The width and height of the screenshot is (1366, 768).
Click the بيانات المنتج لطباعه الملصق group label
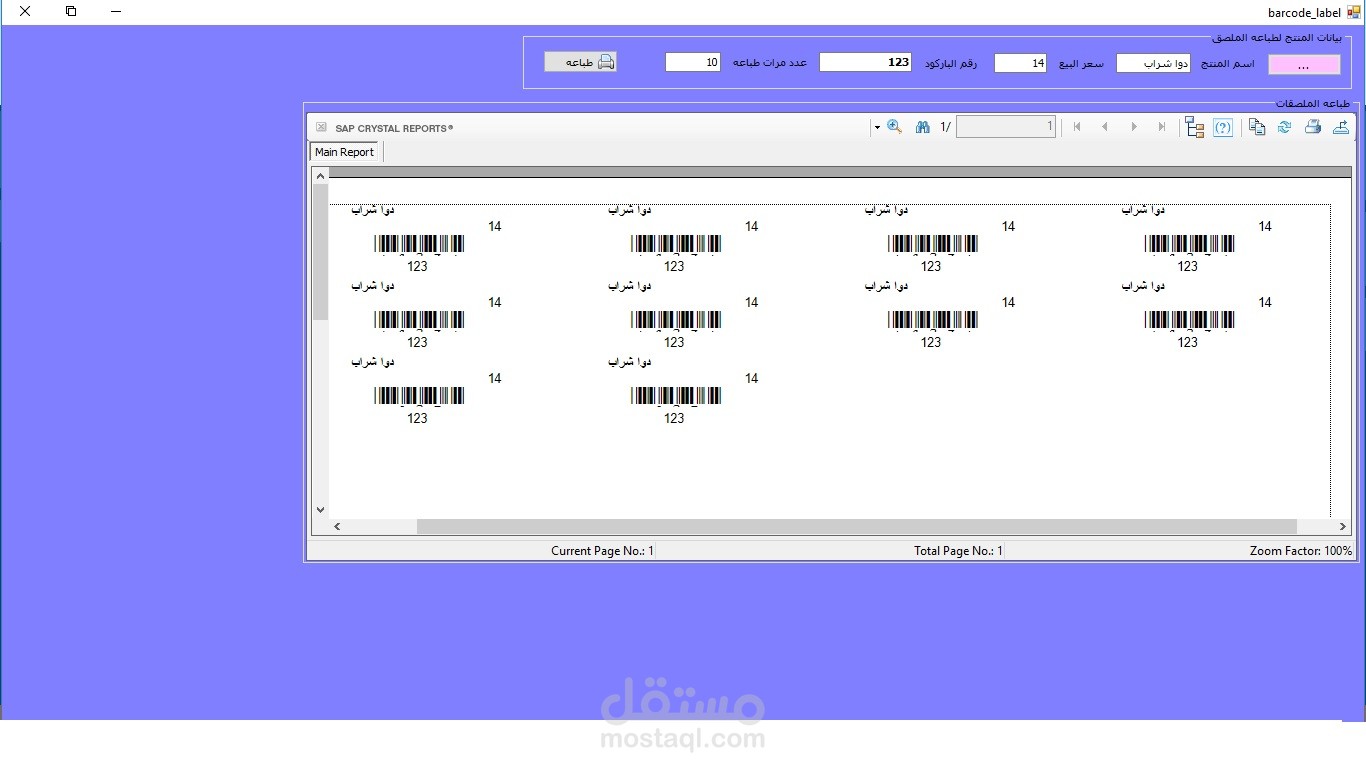[x=1277, y=38]
